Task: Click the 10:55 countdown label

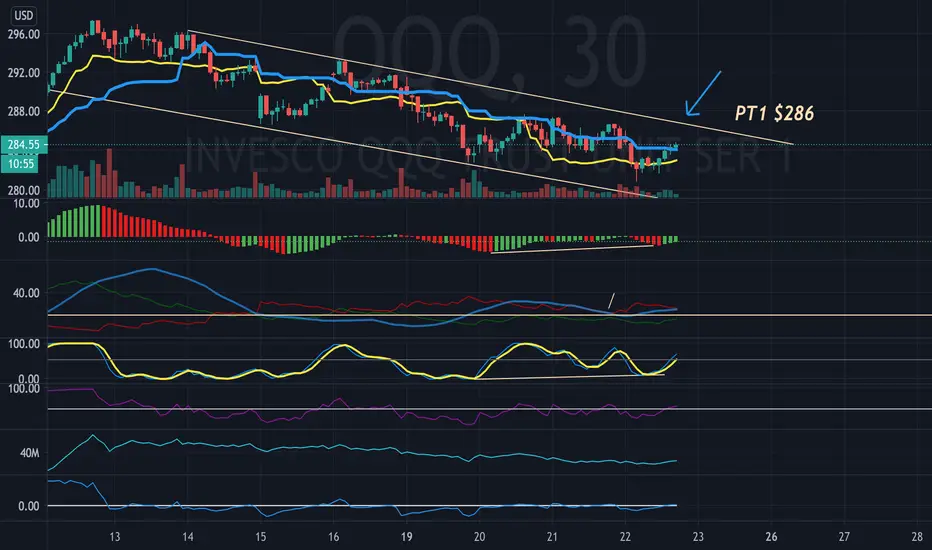Action: click(20, 164)
